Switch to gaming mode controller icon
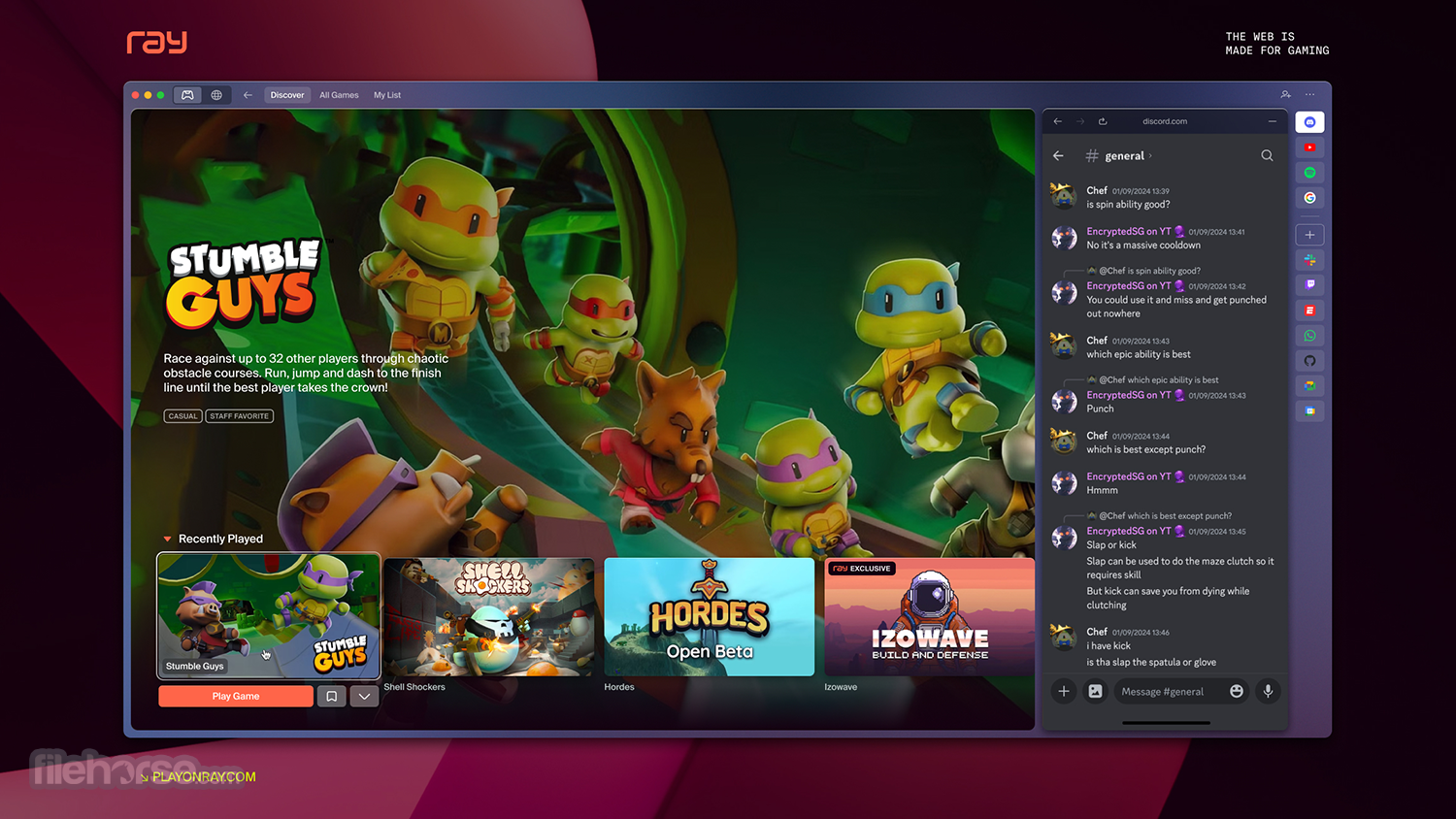 [187, 95]
